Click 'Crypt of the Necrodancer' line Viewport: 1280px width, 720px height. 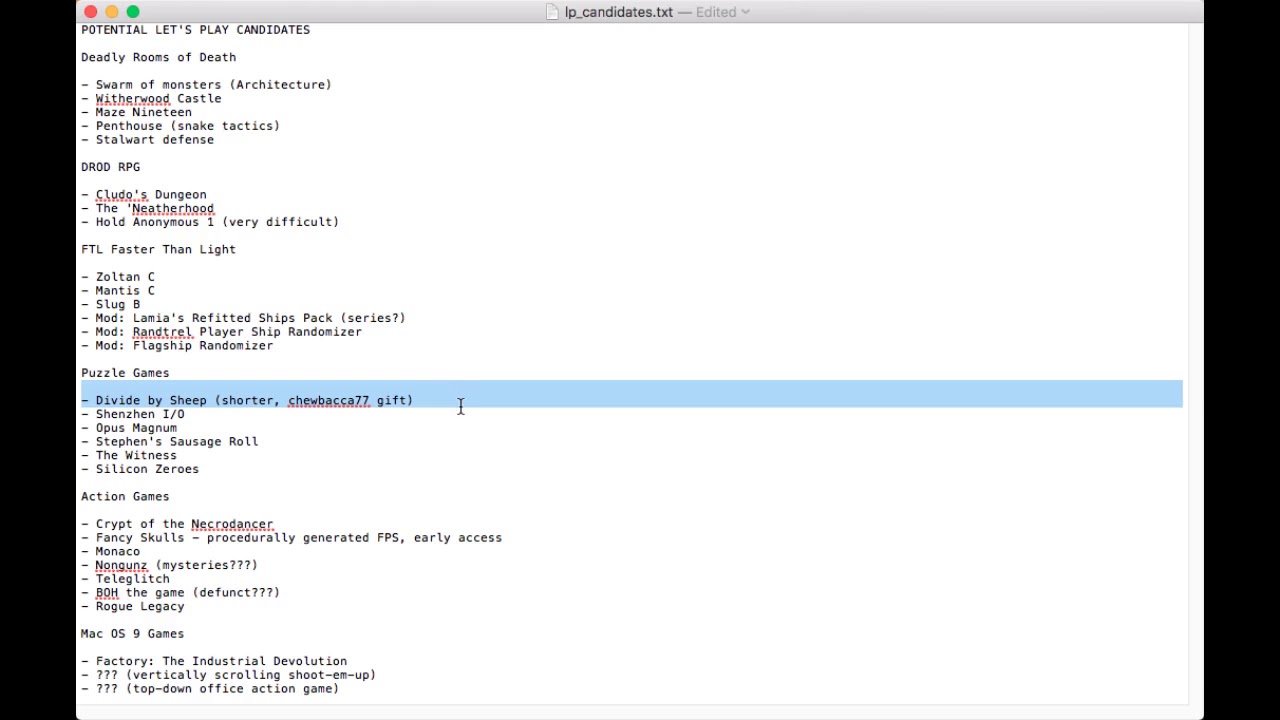177,524
